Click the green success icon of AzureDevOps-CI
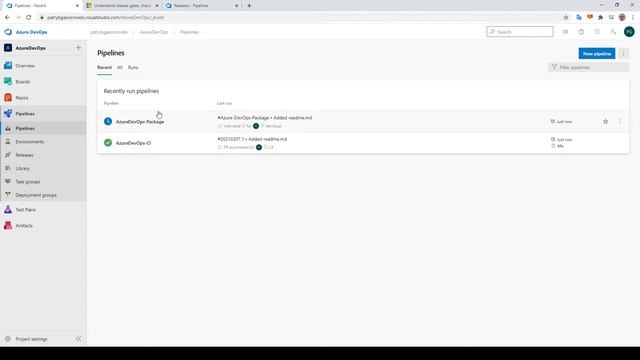The image size is (640, 360). pos(108,142)
